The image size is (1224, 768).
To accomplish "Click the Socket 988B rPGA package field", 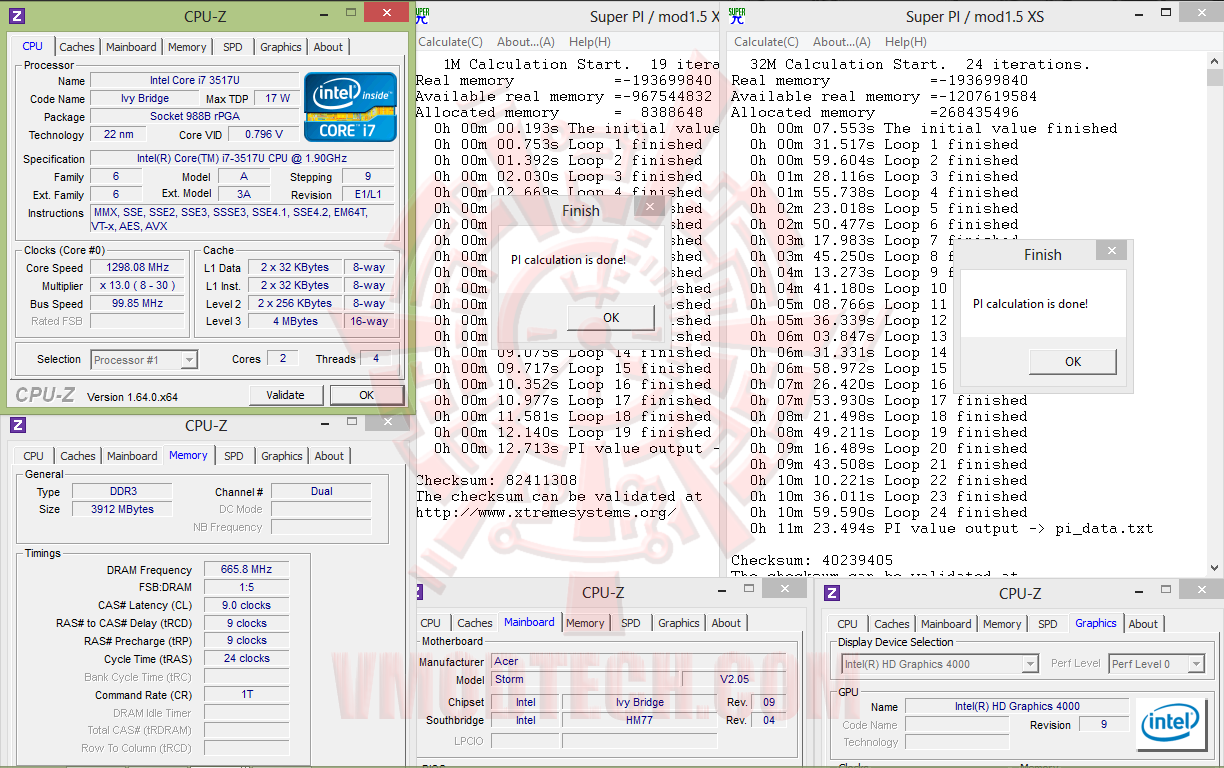I will point(194,116).
